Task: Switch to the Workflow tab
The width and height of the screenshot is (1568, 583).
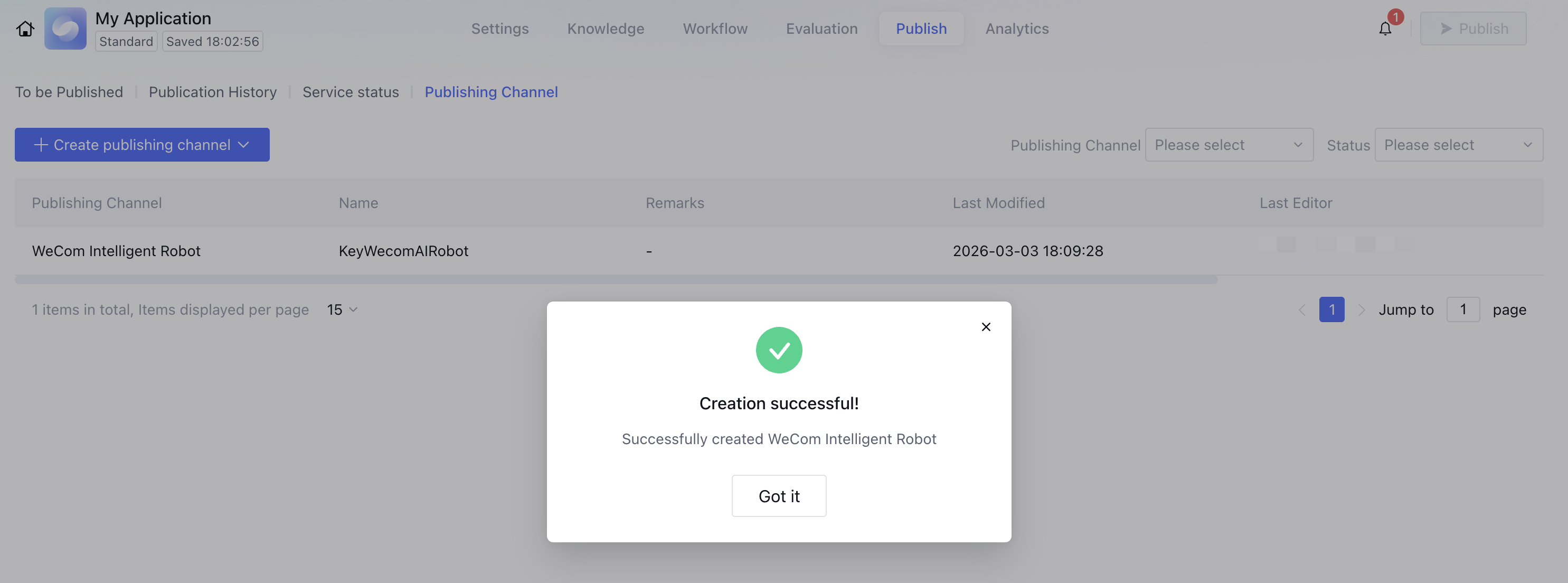Action: click(x=715, y=29)
